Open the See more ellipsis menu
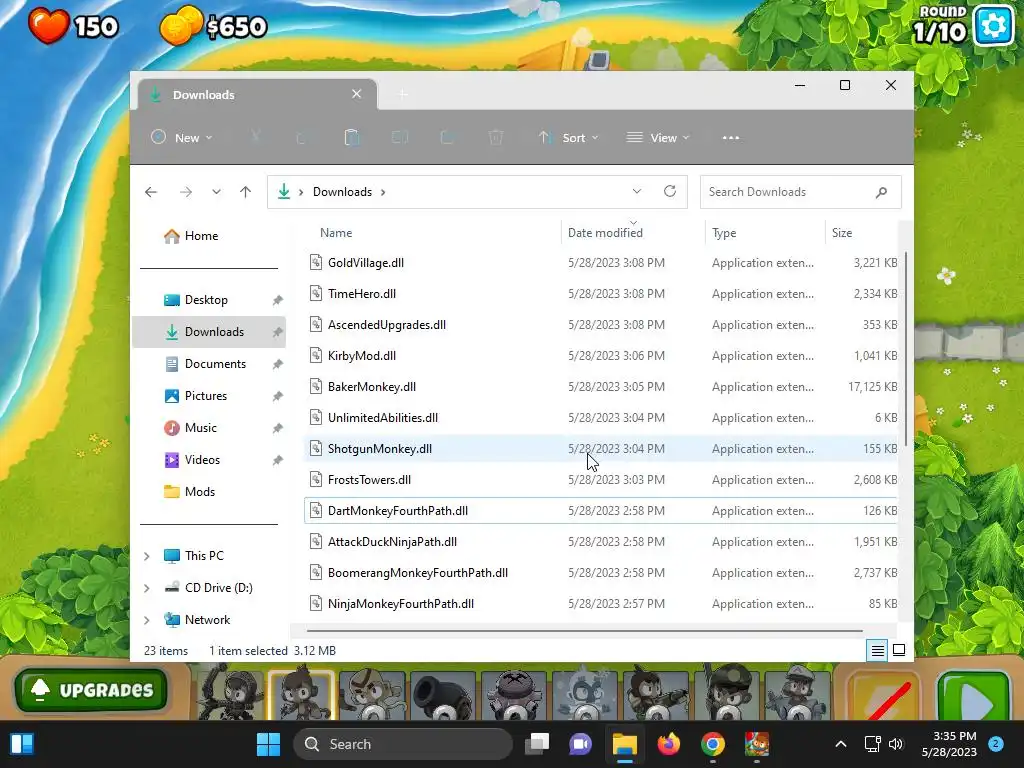Viewport: 1024px width, 768px height. pyautogui.click(x=731, y=138)
